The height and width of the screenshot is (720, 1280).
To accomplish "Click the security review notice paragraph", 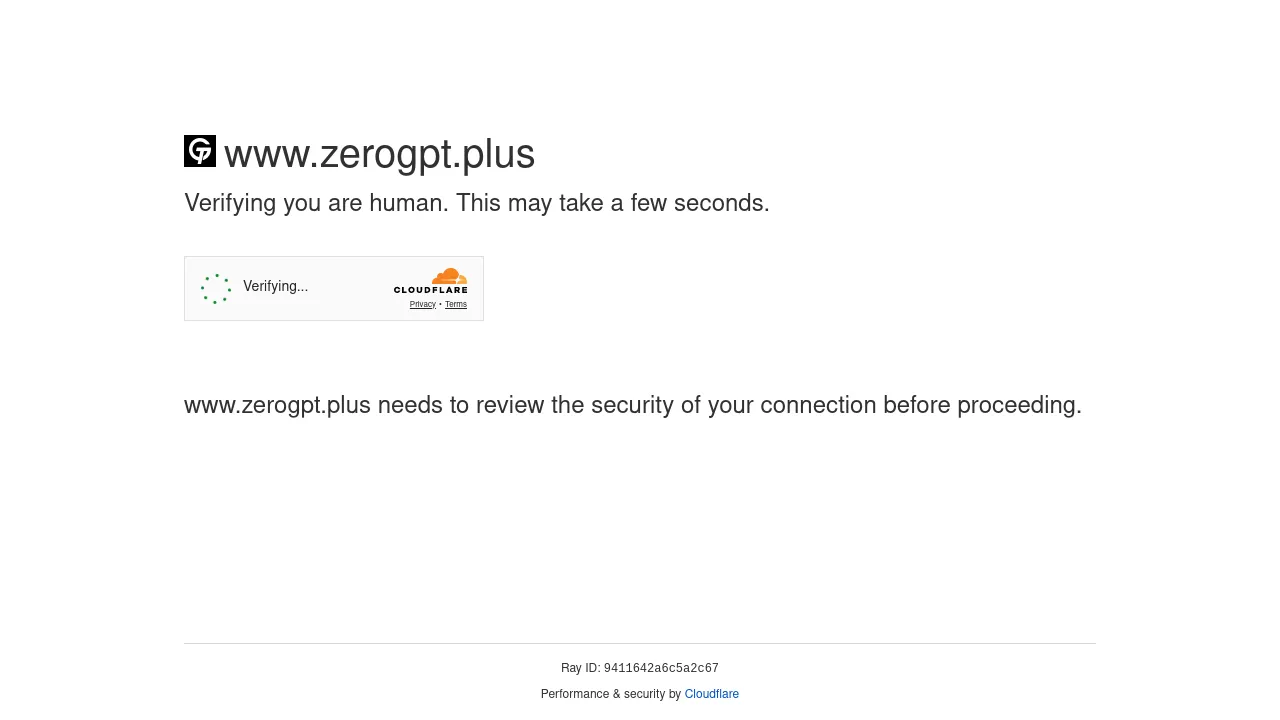I will tap(632, 405).
